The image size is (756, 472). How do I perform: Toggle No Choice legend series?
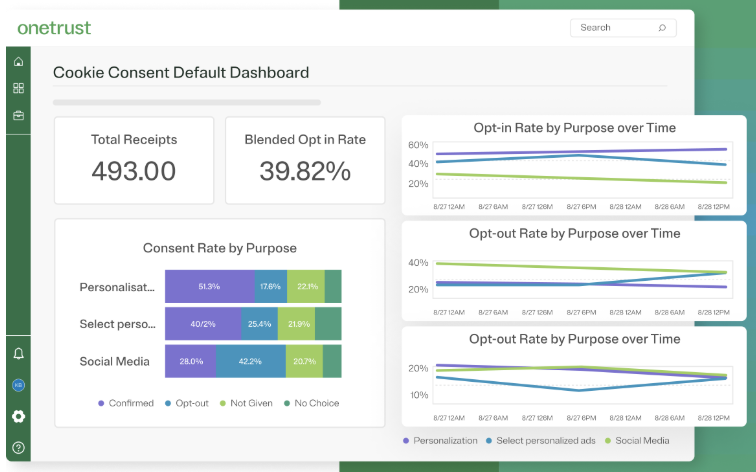311,403
